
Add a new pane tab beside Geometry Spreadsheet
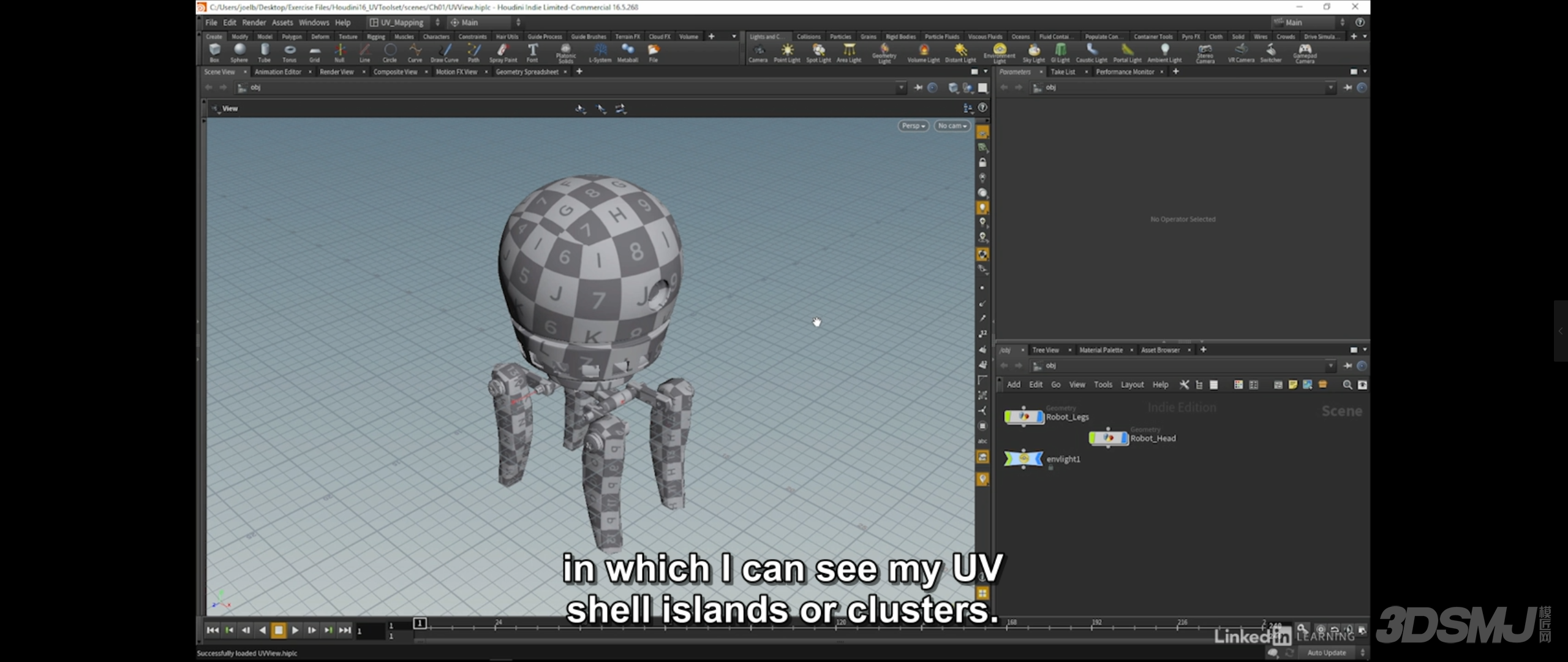(x=579, y=72)
